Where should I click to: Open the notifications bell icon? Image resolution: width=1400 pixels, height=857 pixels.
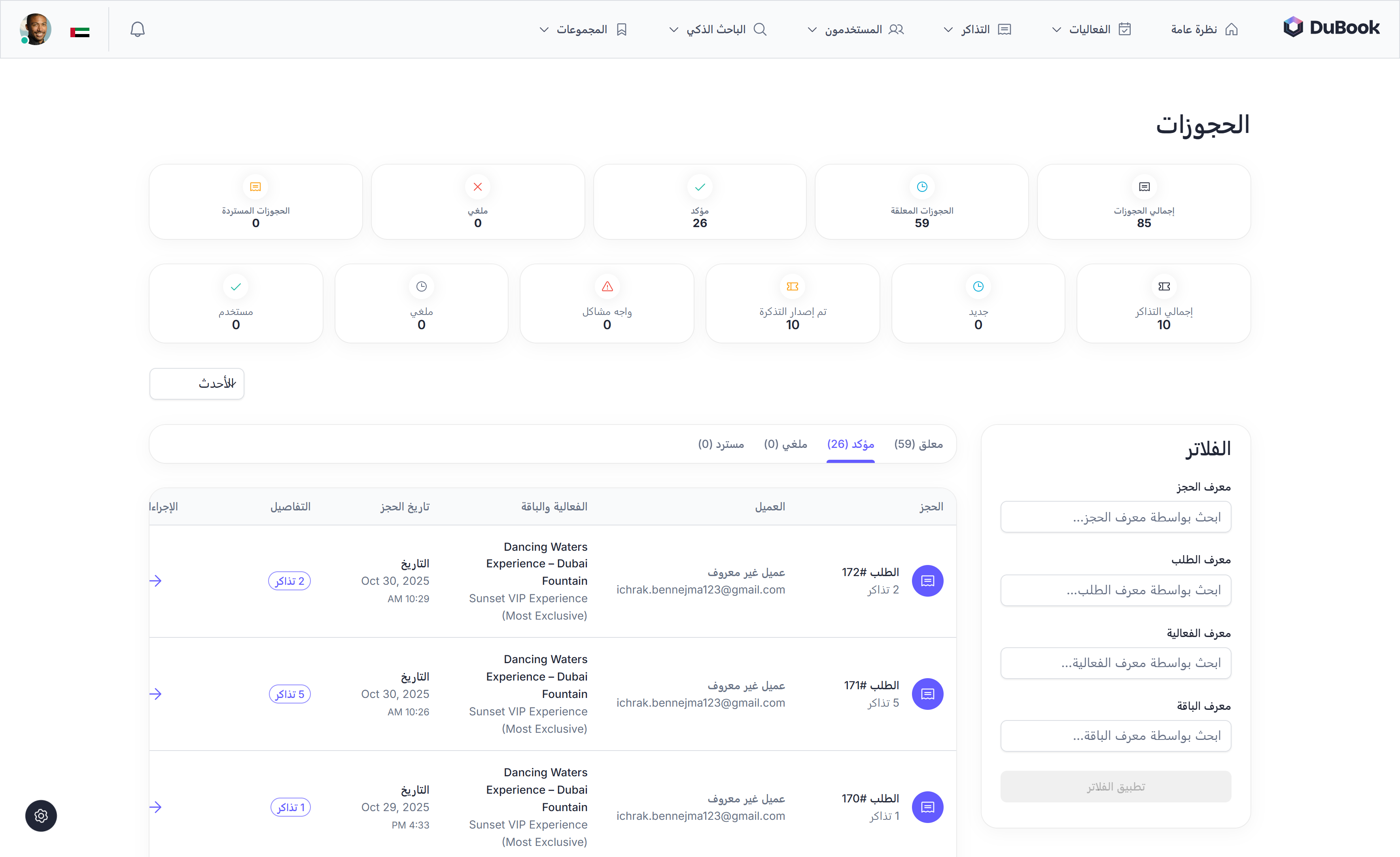pos(138,29)
